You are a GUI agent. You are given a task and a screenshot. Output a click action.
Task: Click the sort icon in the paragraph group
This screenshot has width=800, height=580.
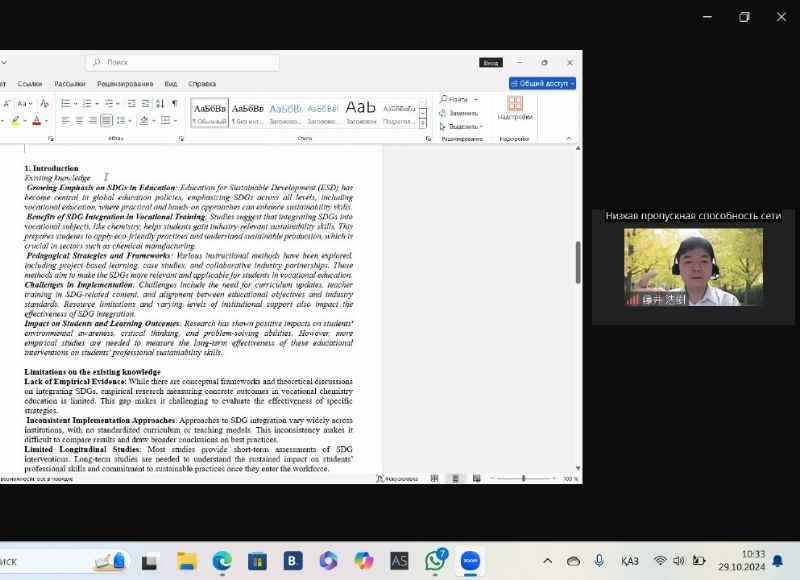[x=158, y=103]
